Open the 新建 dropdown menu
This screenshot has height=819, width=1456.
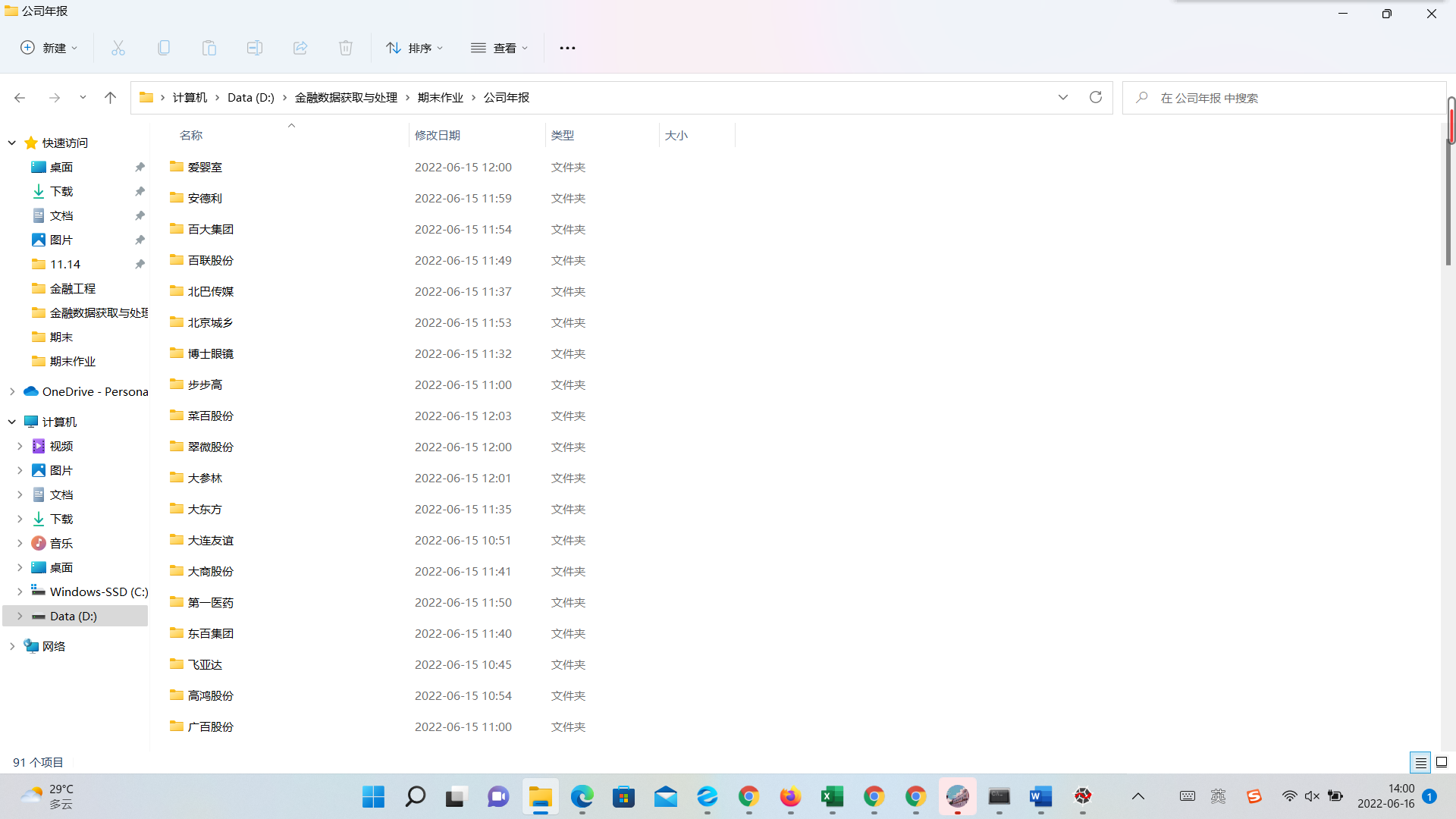(x=49, y=48)
